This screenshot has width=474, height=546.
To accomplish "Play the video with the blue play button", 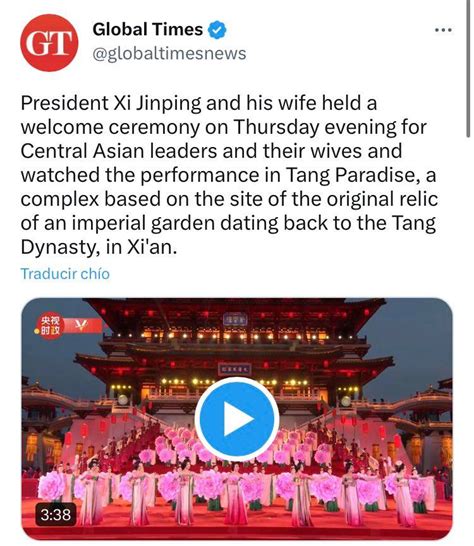I will [237, 419].
